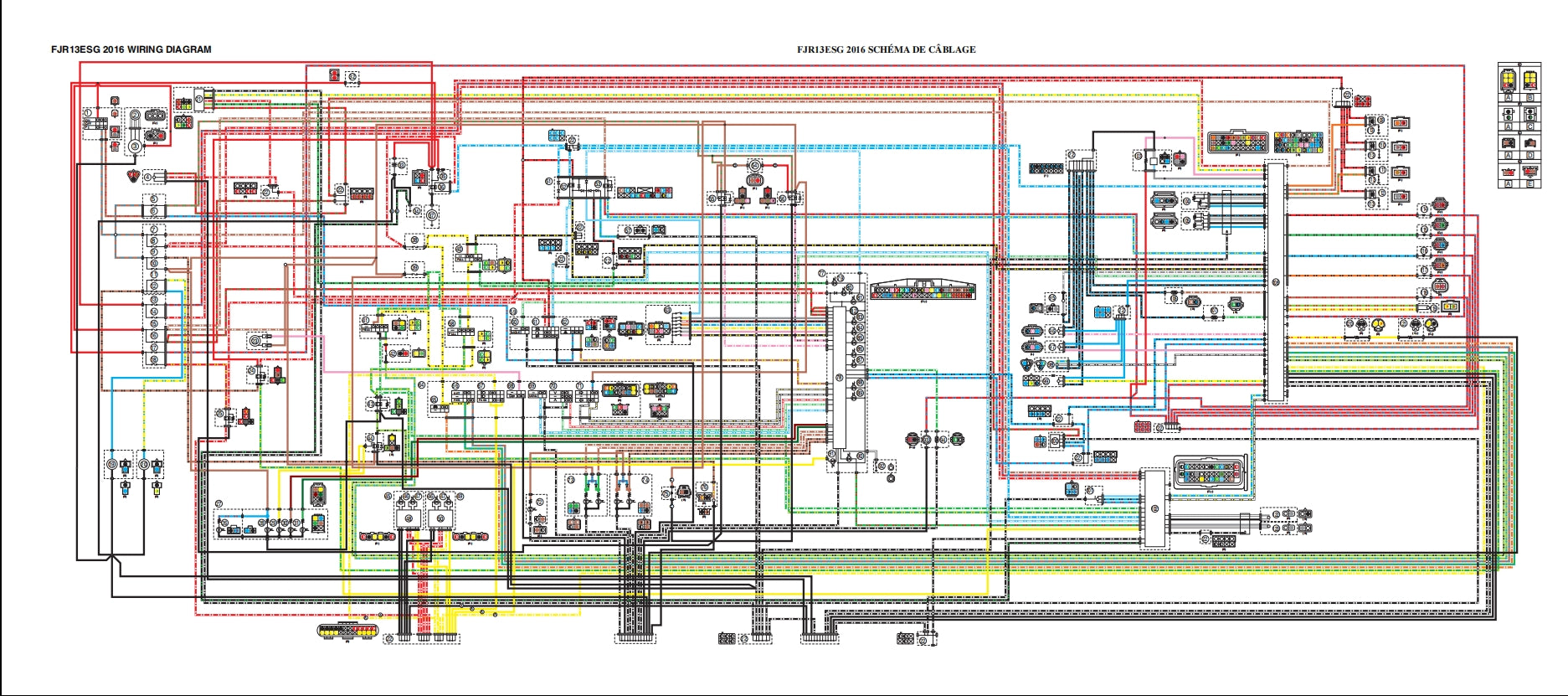Screen dimensions: 1568x696
Task: Select the red two-pin connector beside component 12
Action: (x=335, y=77)
